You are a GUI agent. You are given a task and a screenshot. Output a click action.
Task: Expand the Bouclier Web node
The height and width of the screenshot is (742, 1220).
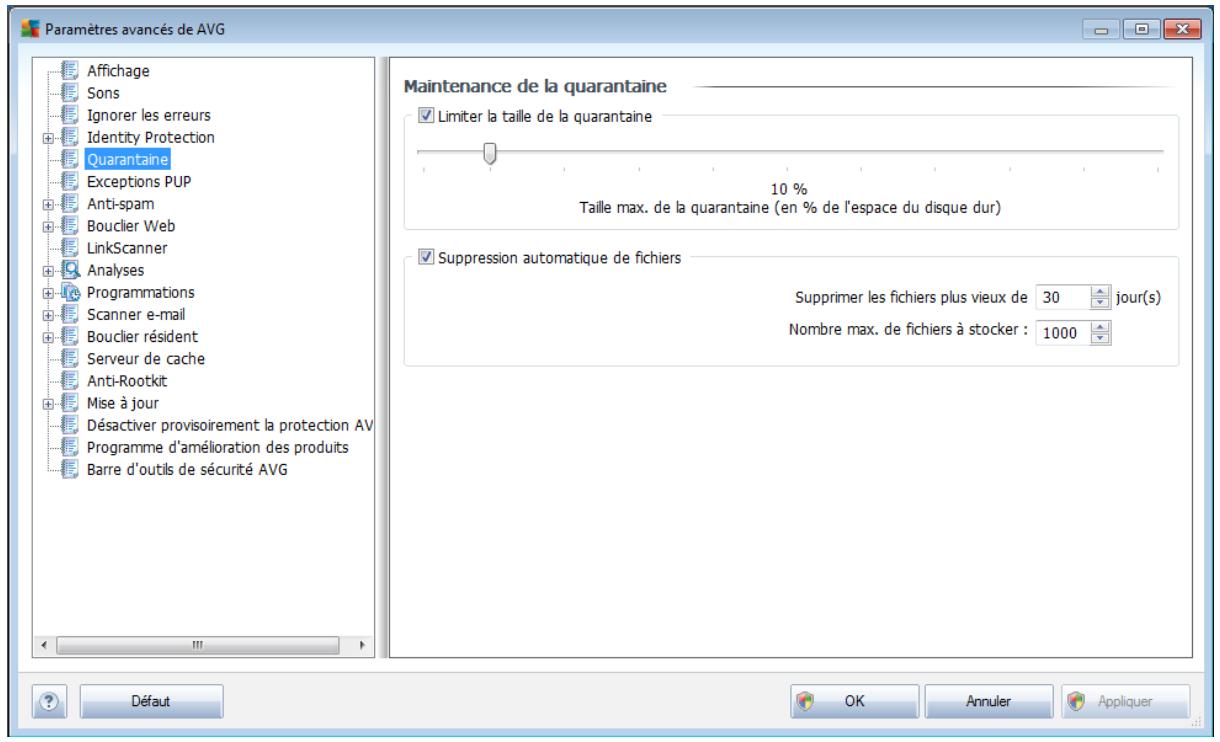tap(48, 226)
